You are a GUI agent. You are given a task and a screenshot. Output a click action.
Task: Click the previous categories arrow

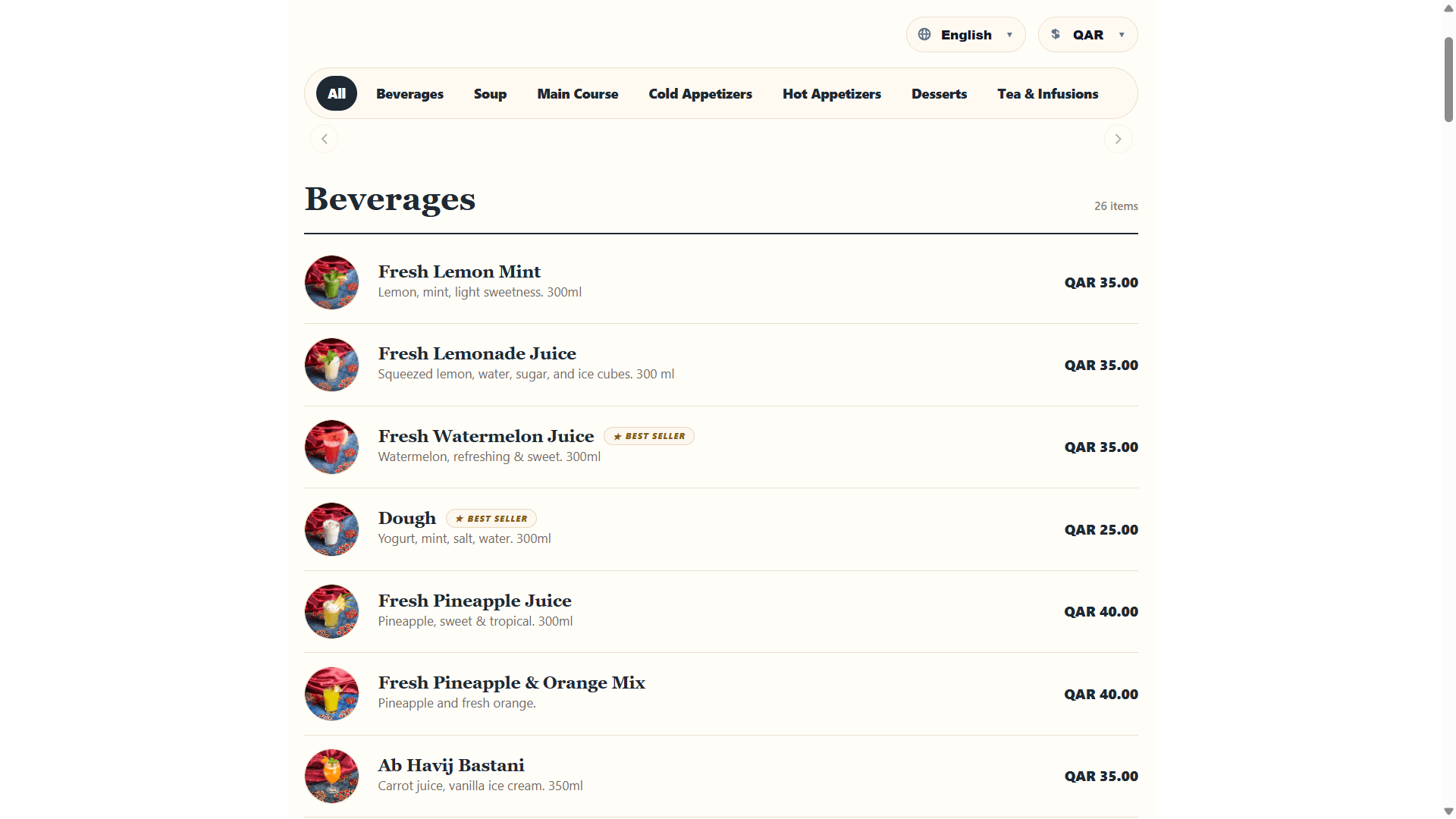click(325, 139)
